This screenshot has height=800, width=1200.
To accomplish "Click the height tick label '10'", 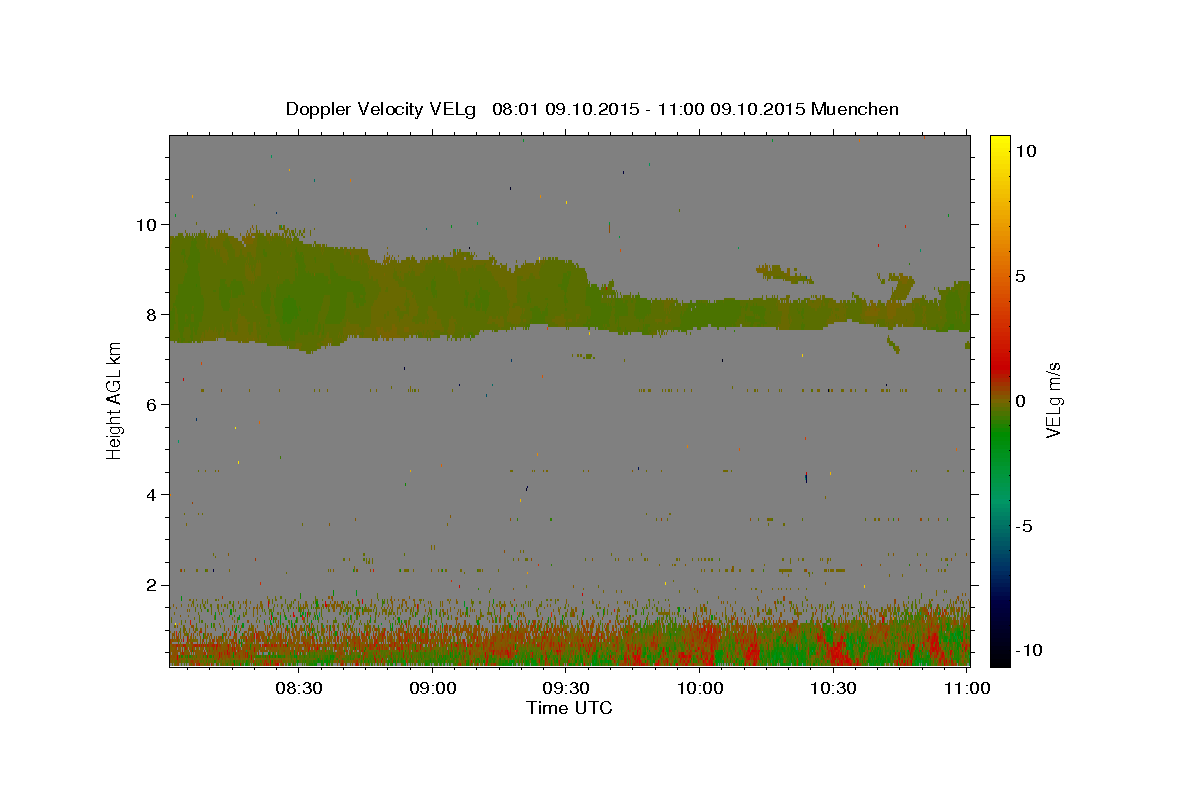I will tap(148, 224).
